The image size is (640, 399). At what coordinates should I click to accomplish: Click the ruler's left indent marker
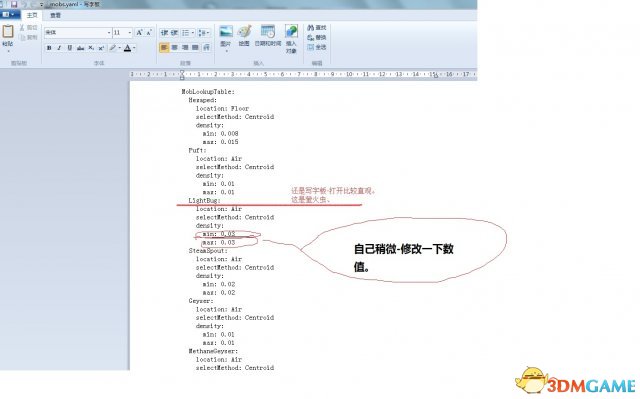(x=182, y=75)
